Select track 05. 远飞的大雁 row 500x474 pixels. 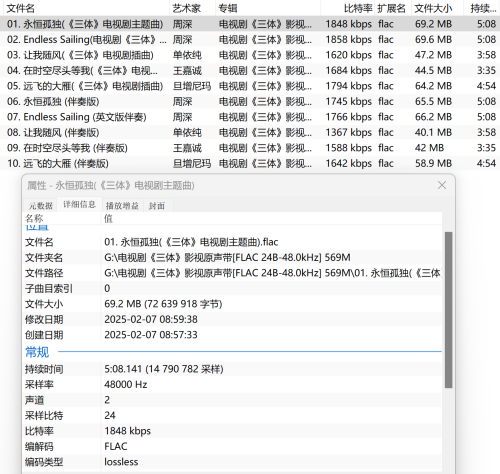[250, 86]
